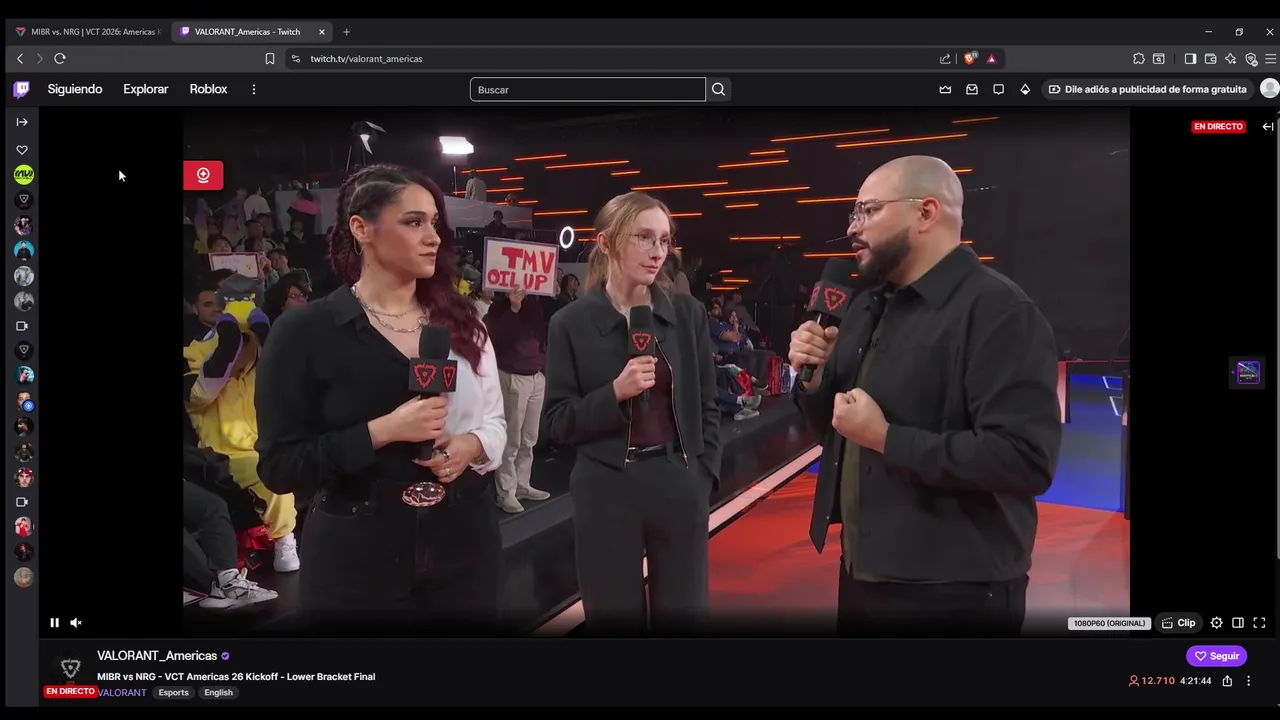Click the side thumbnail beside the video
Viewport: 1280px width, 720px height.
point(1247,373)
